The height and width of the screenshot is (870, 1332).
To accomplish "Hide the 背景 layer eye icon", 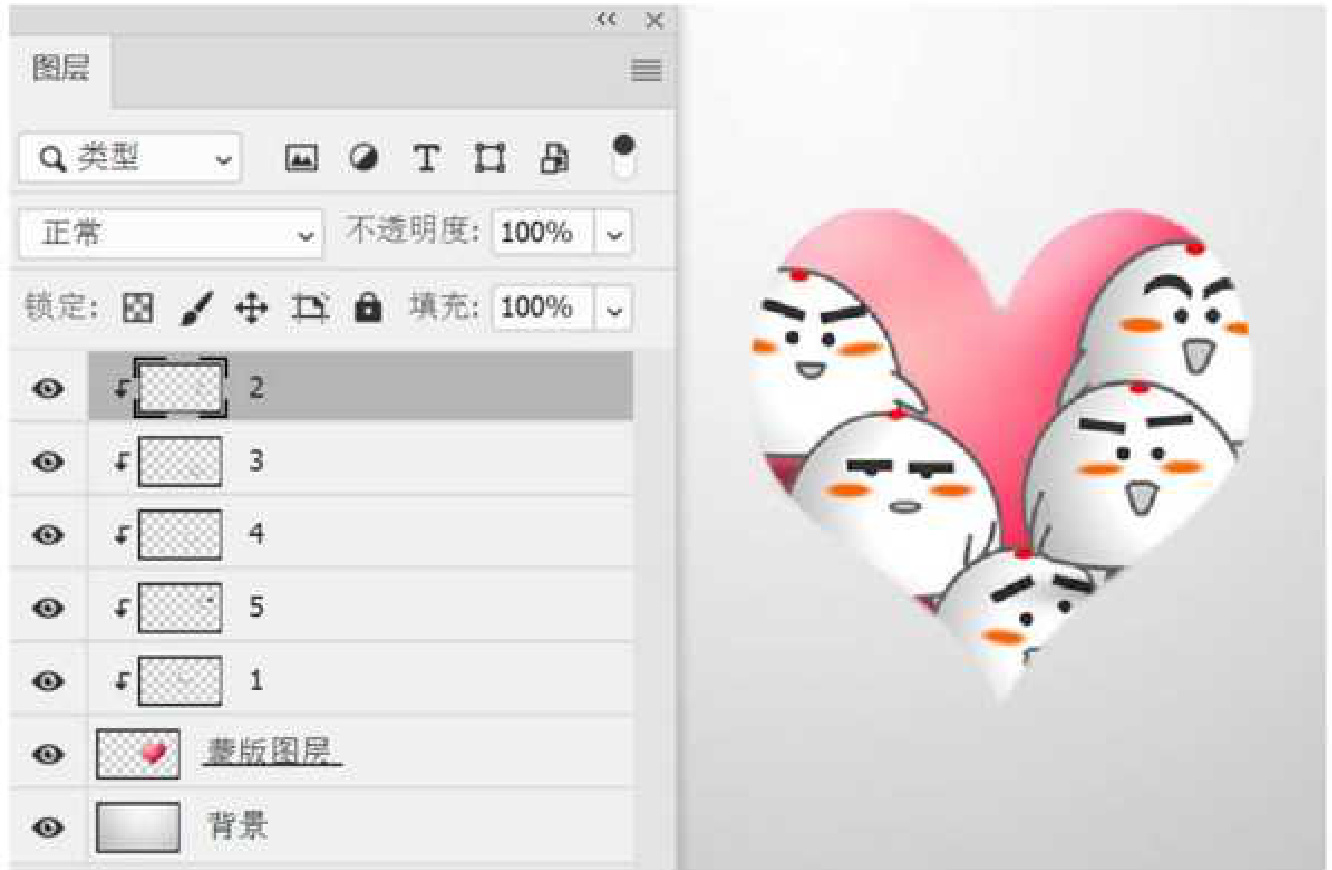I will point(48,827).
